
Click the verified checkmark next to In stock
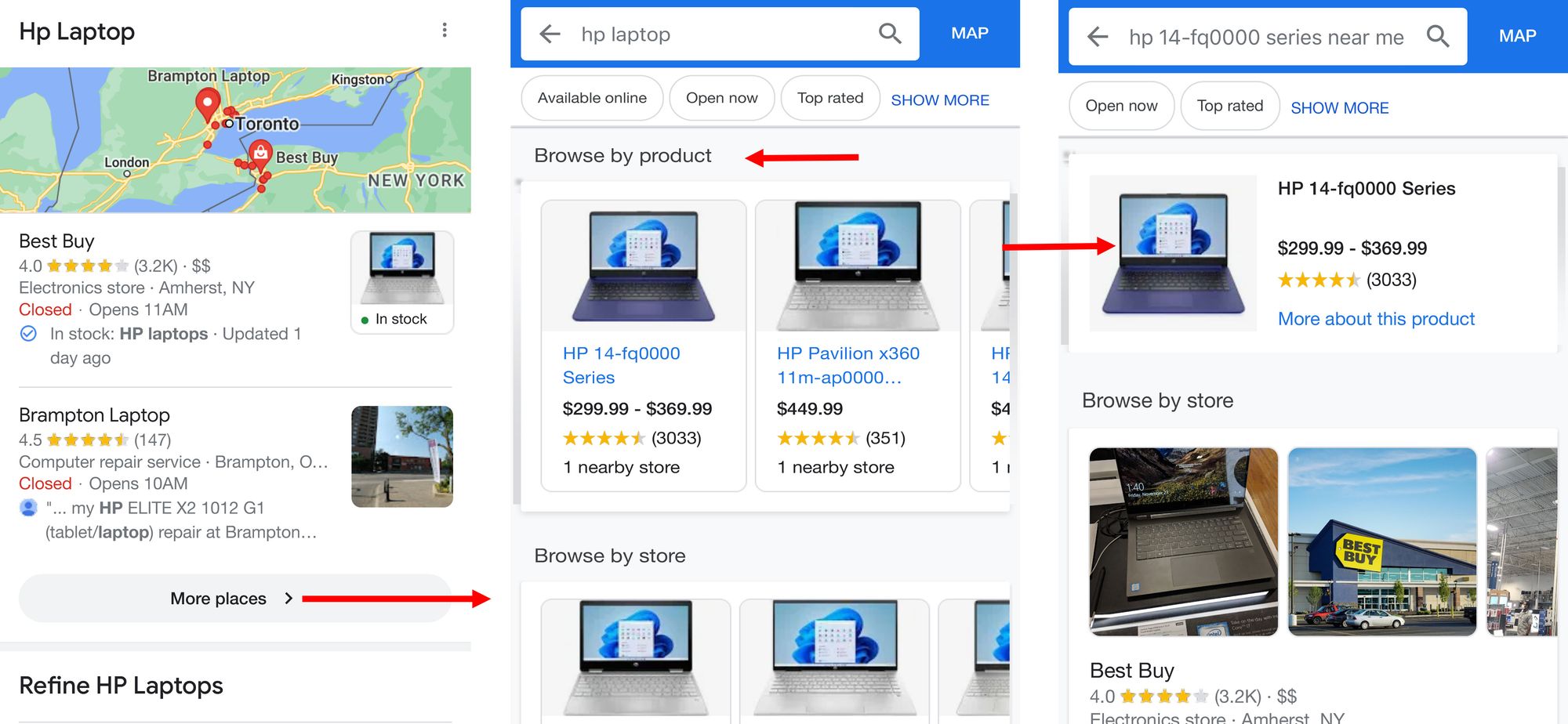pos(28,334)
